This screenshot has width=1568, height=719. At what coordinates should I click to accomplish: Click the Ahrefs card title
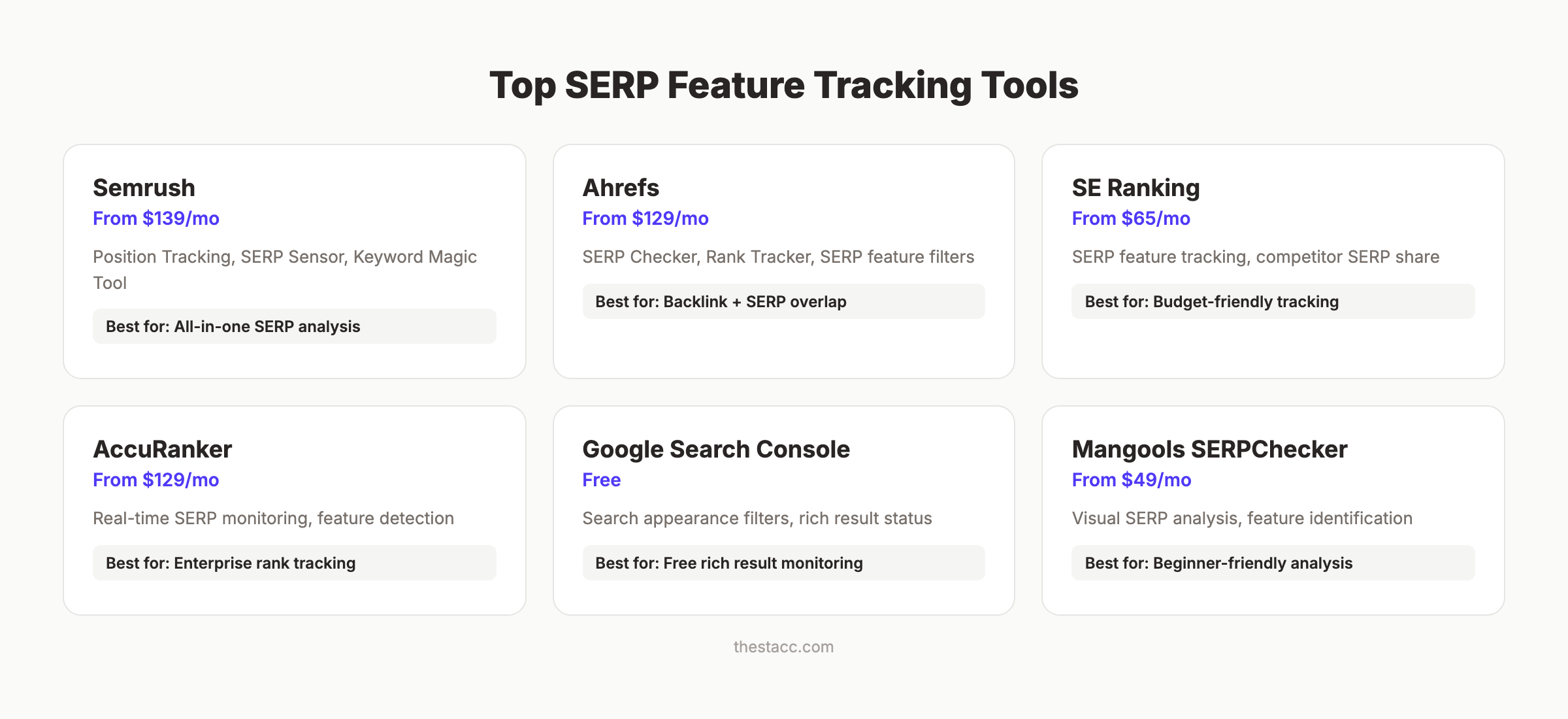pos(620,188)
